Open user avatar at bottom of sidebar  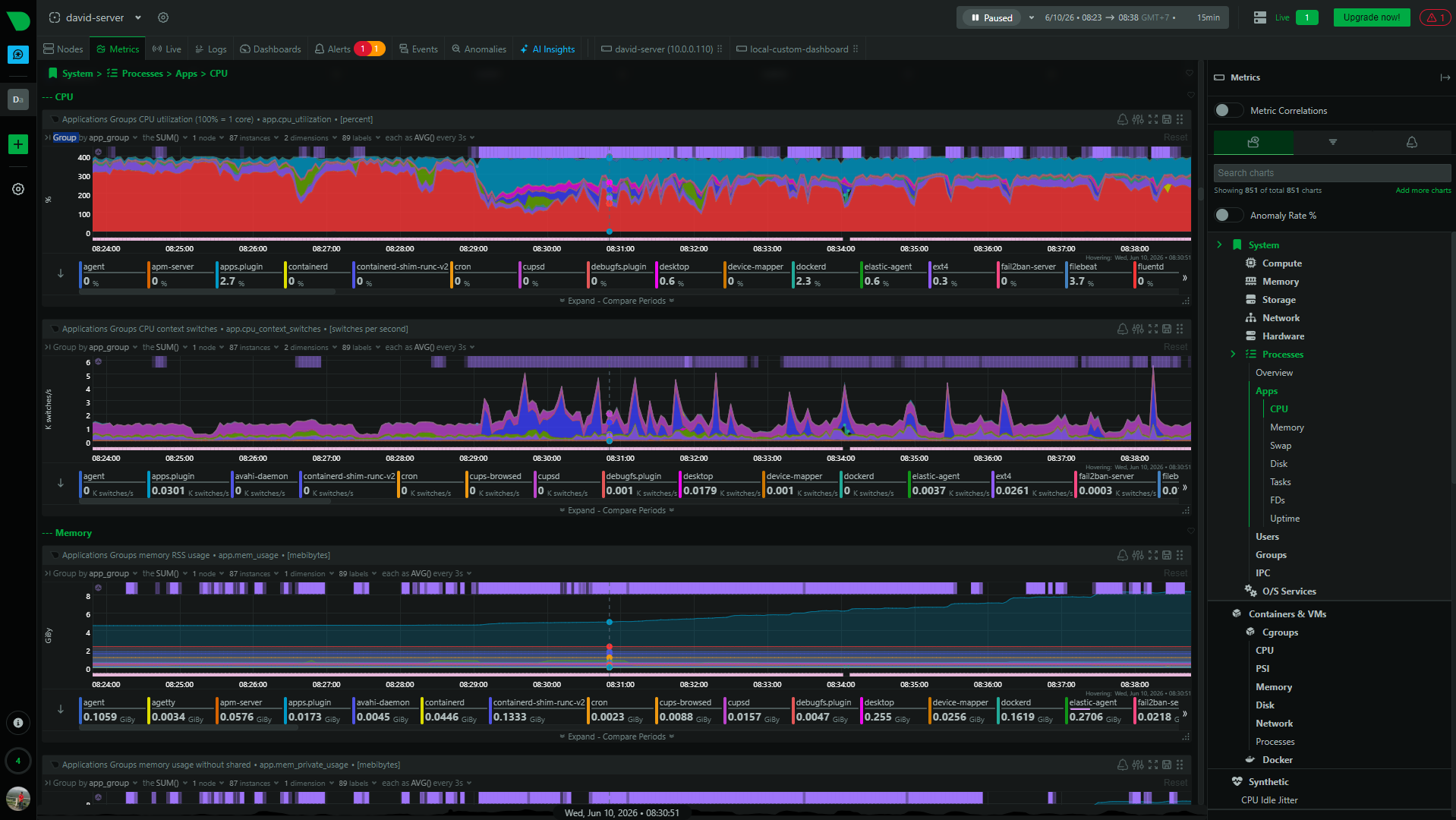coord(18,798)
